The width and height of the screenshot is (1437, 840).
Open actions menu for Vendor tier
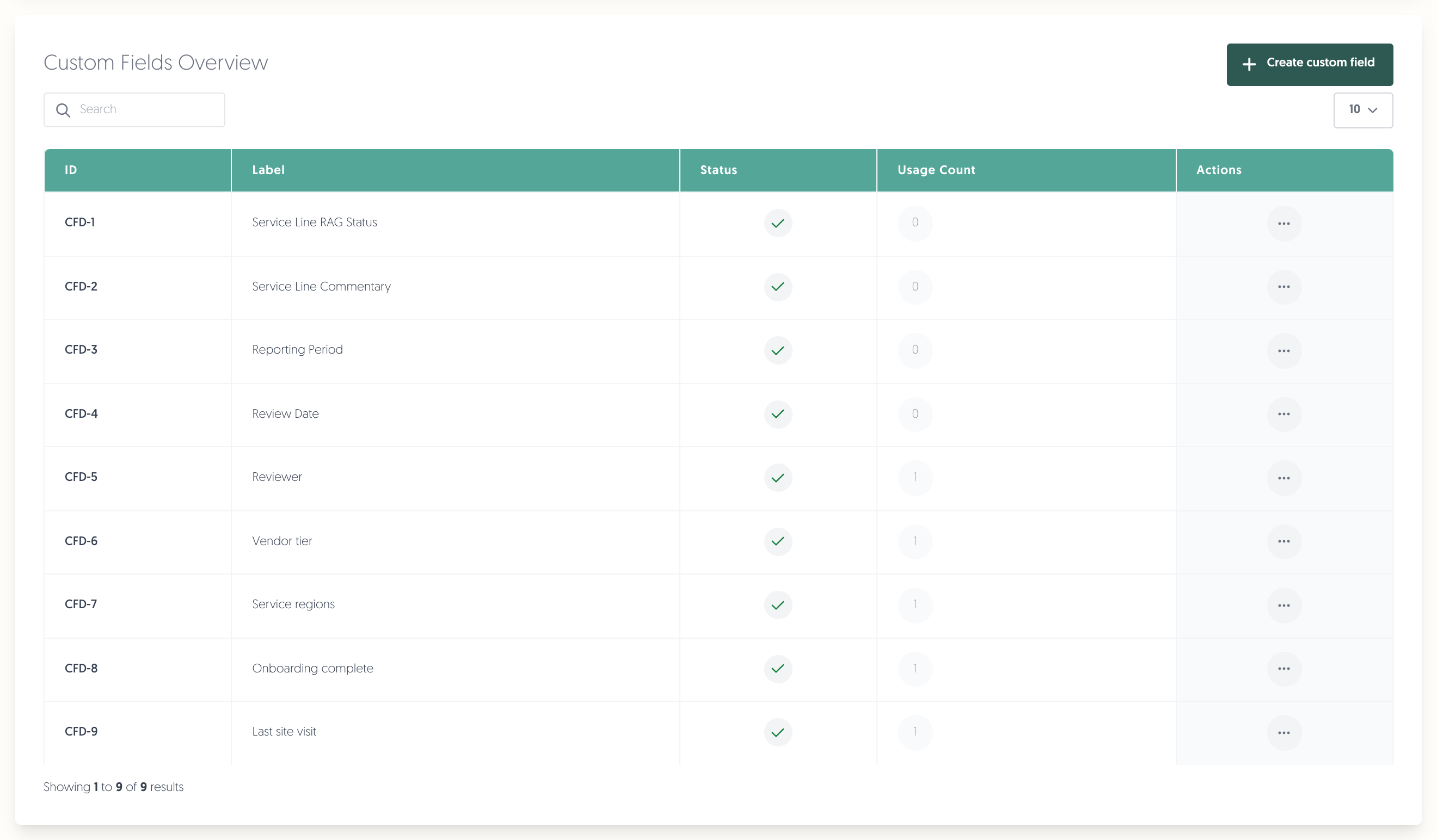tap(1284, 541)
